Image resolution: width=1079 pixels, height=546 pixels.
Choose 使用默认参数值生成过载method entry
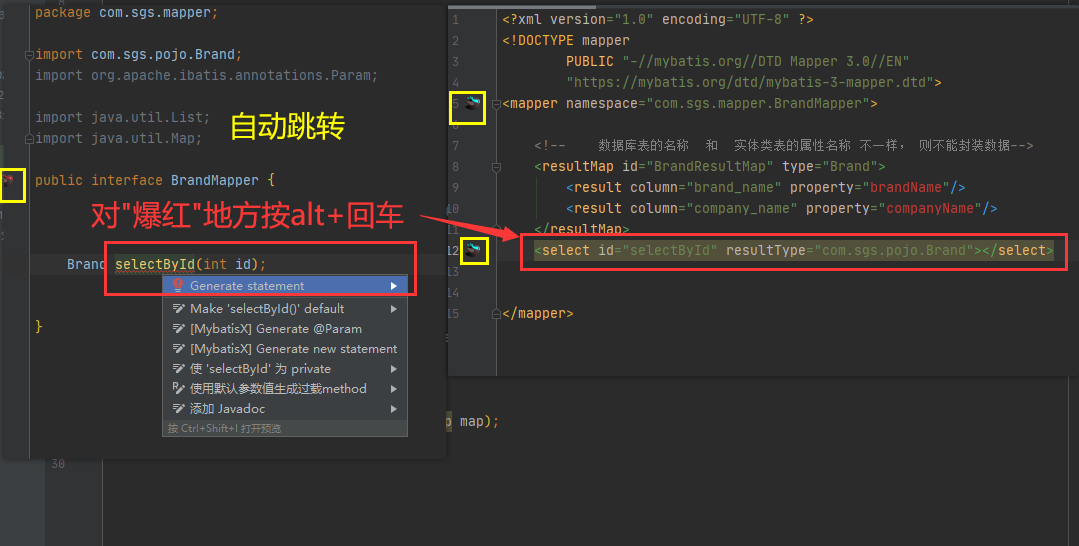pos(285,388)
